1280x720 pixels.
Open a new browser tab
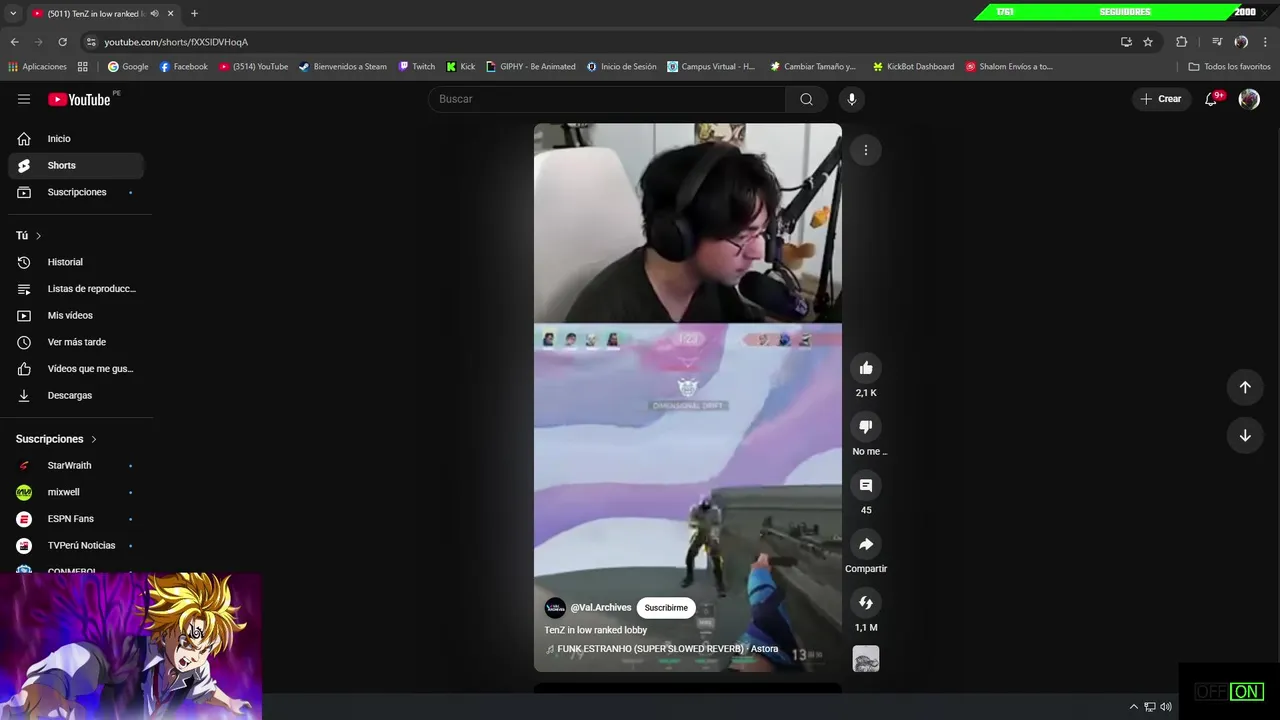click(194, 13)
